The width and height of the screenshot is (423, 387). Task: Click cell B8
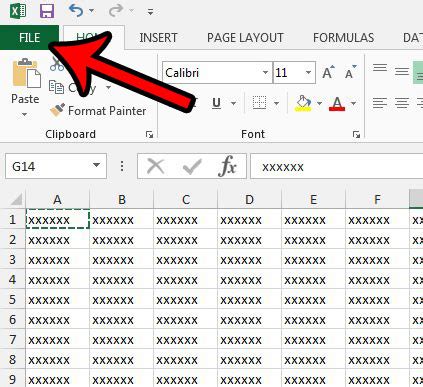pos(122,359)
